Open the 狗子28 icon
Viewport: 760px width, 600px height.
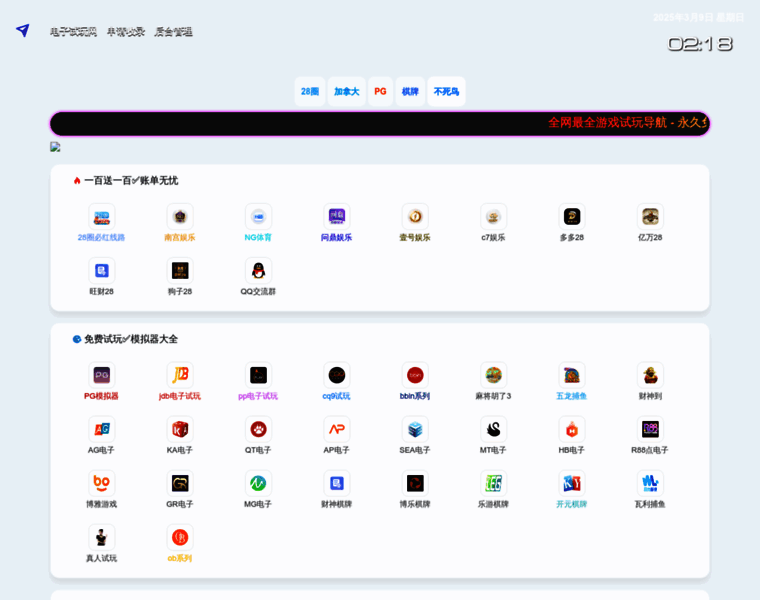point(180,270)
